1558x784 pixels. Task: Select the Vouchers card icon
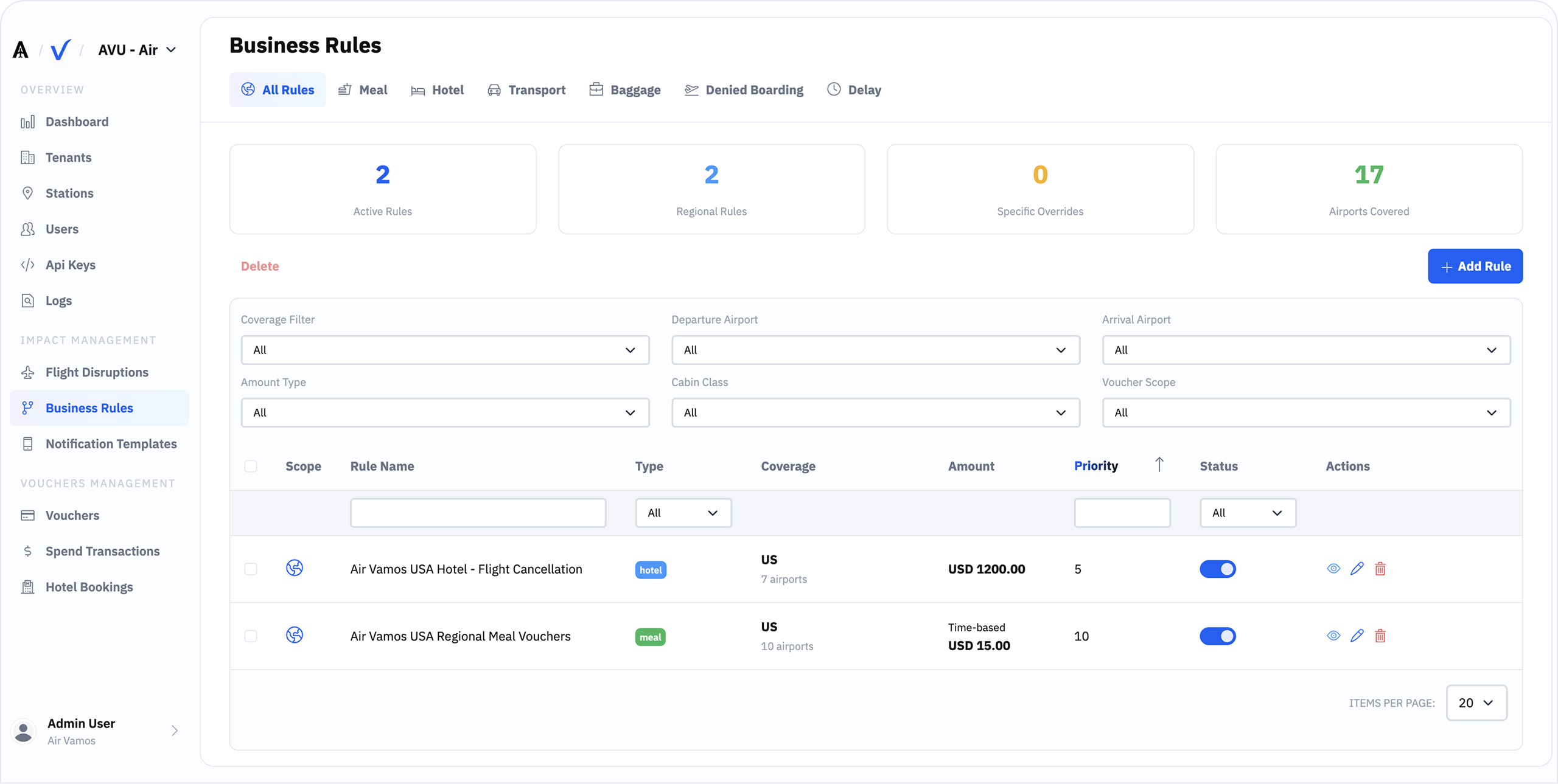[28, 515]
